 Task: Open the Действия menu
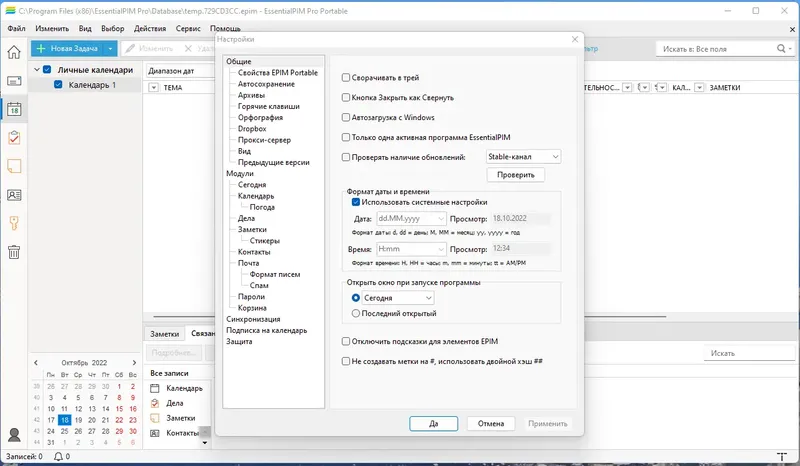[x=150, y=29]
